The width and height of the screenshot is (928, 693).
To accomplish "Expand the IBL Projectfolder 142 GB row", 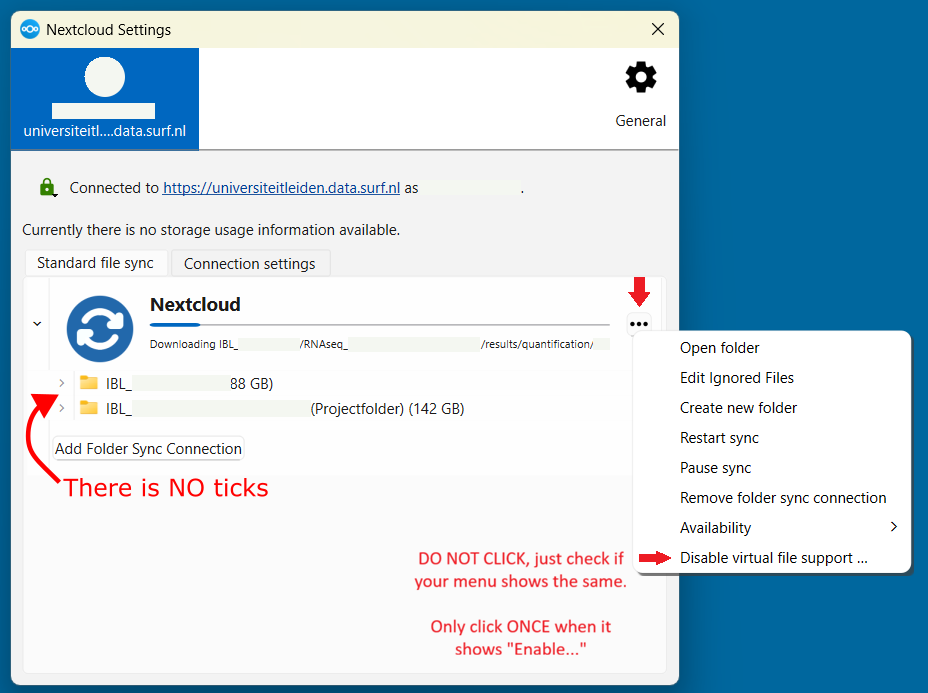I will point(62,408).
